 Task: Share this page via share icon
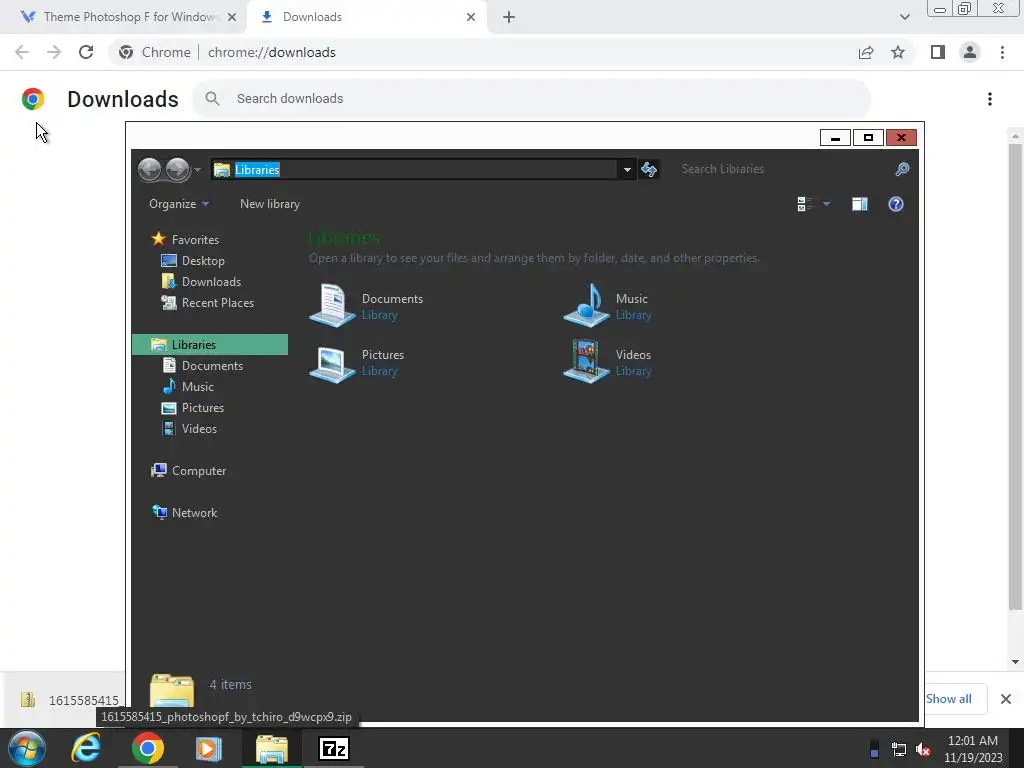(866, 52)
